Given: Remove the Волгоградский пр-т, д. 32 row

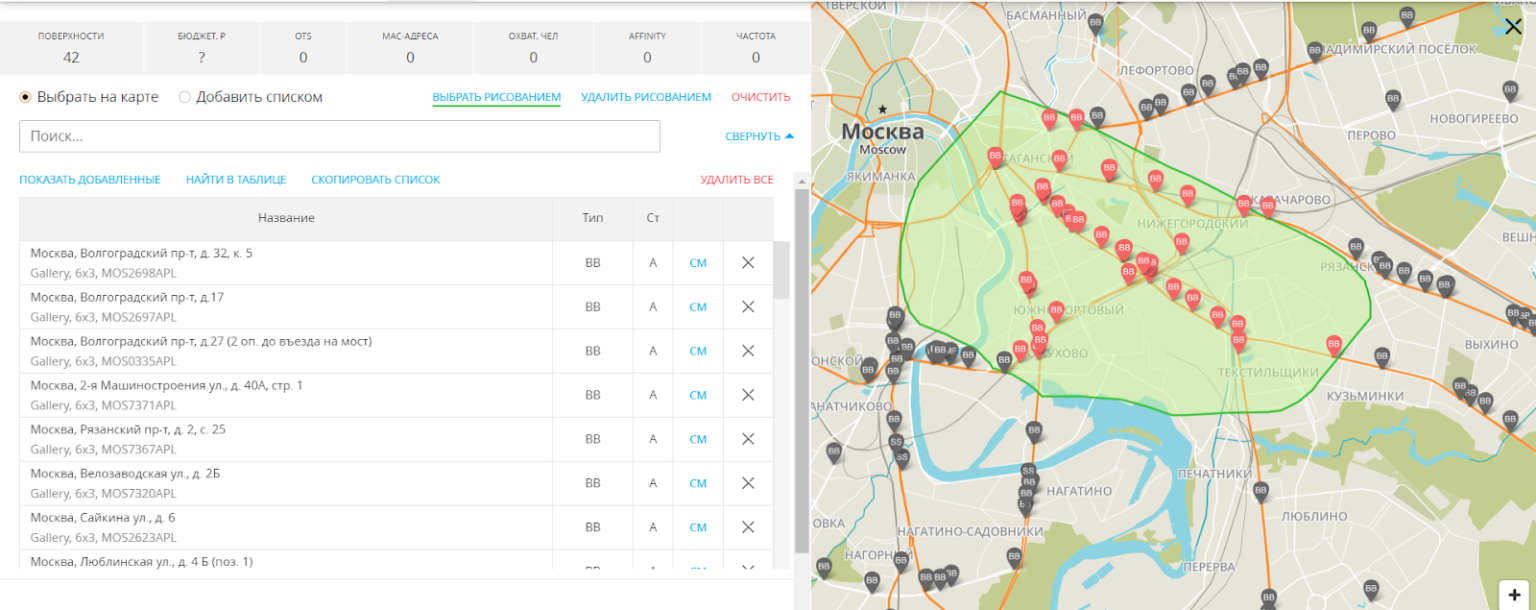Looking at the screenshot, I should [747, 263].
